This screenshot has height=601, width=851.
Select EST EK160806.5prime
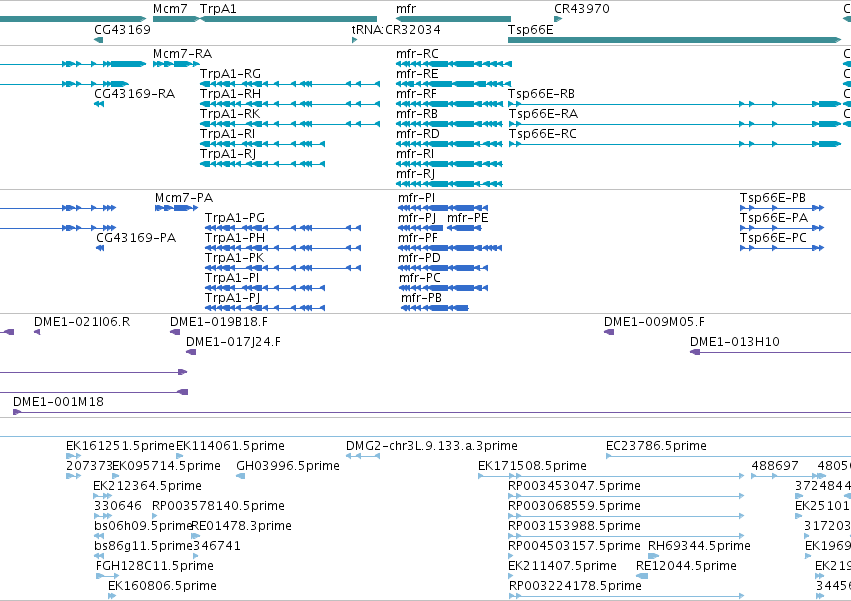(x=112, y=596)
